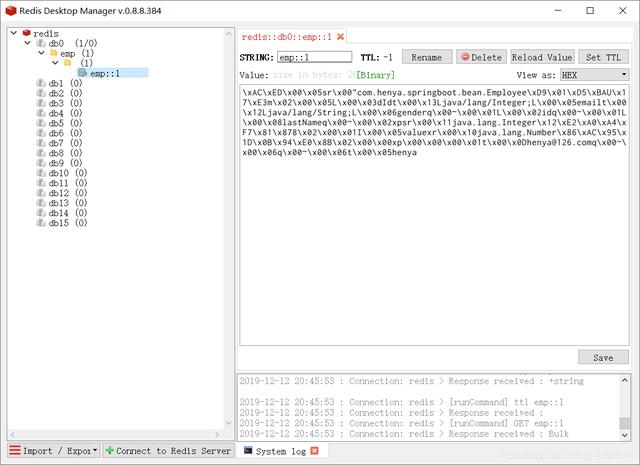This screenshot has width=640, height=465.
Task: Select db8 (0) database row
Action: pos(65,153)
